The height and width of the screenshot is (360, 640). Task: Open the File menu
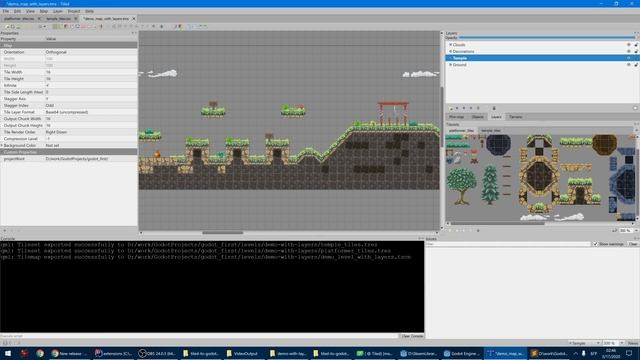click(6, 11)
